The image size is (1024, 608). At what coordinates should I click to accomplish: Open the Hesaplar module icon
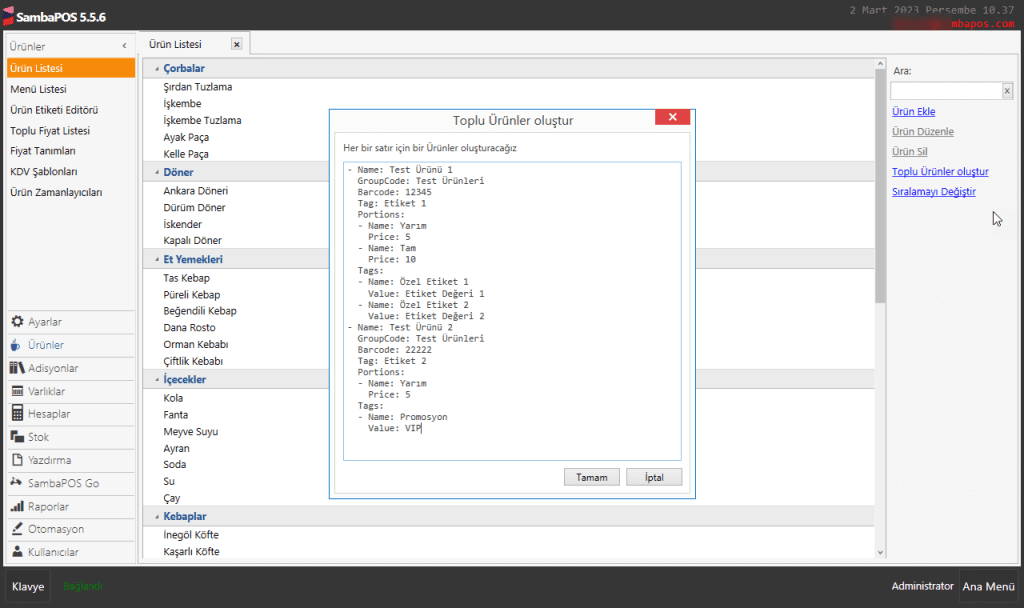18,414
